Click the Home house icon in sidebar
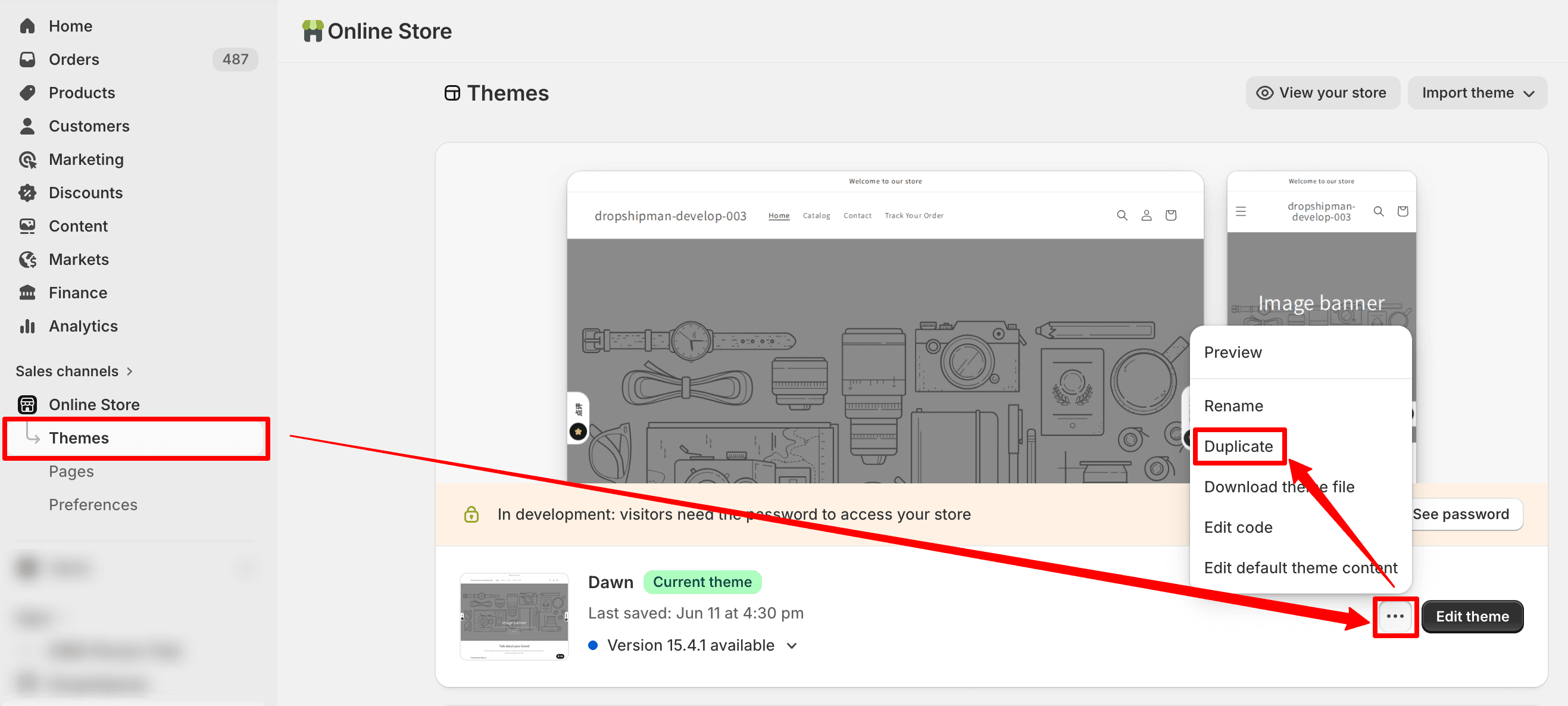Screen dimensions: 1568x706 click(x=27, y=26)
